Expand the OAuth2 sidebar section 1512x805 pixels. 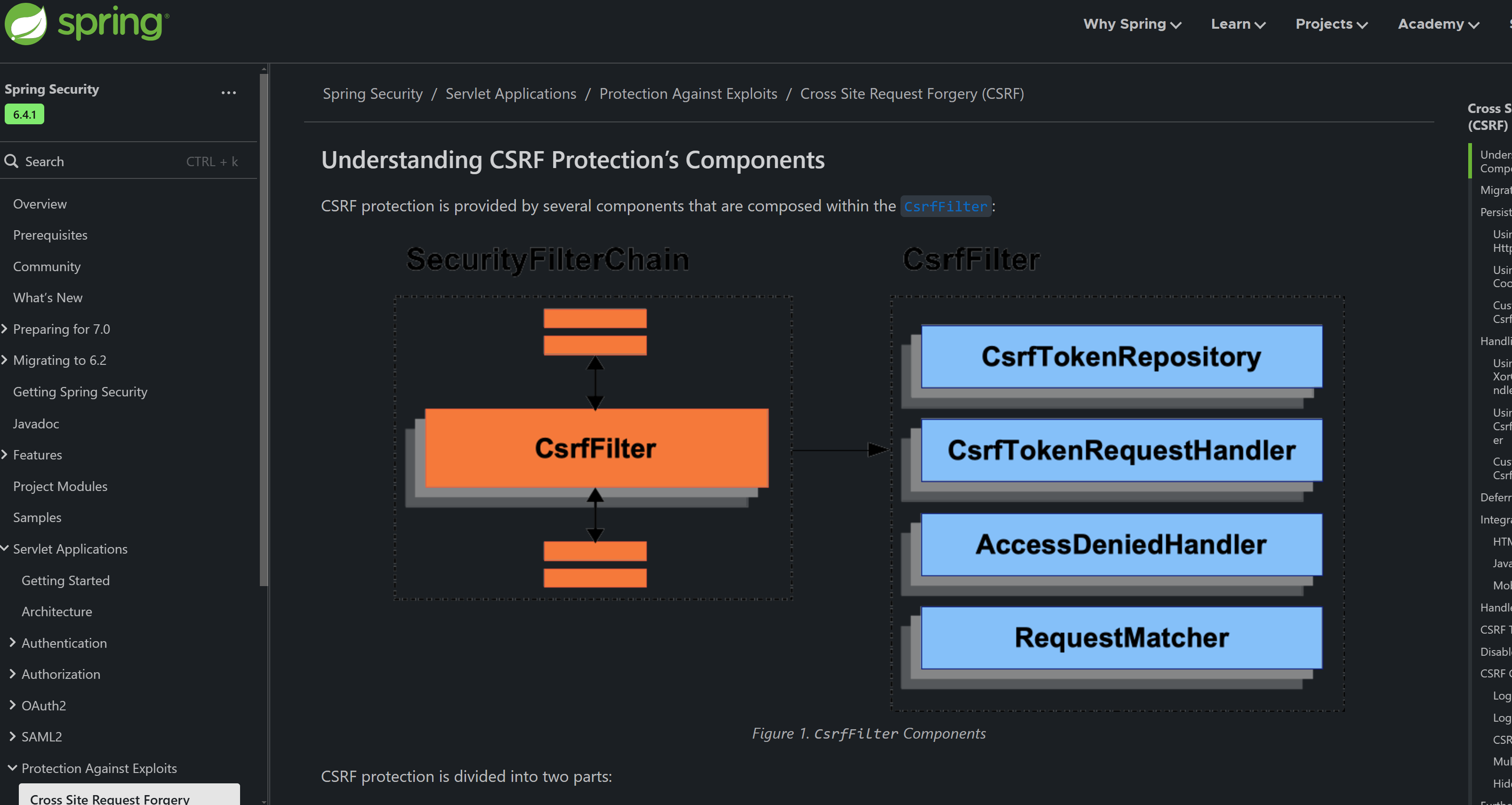point(14,705)
